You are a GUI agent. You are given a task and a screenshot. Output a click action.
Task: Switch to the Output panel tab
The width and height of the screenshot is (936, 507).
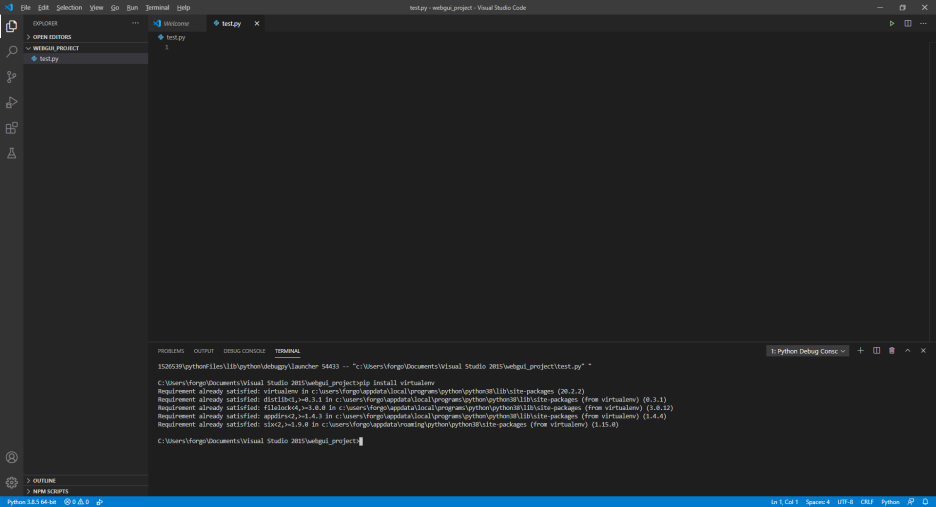pyautogui.click(x=204, y=351)
